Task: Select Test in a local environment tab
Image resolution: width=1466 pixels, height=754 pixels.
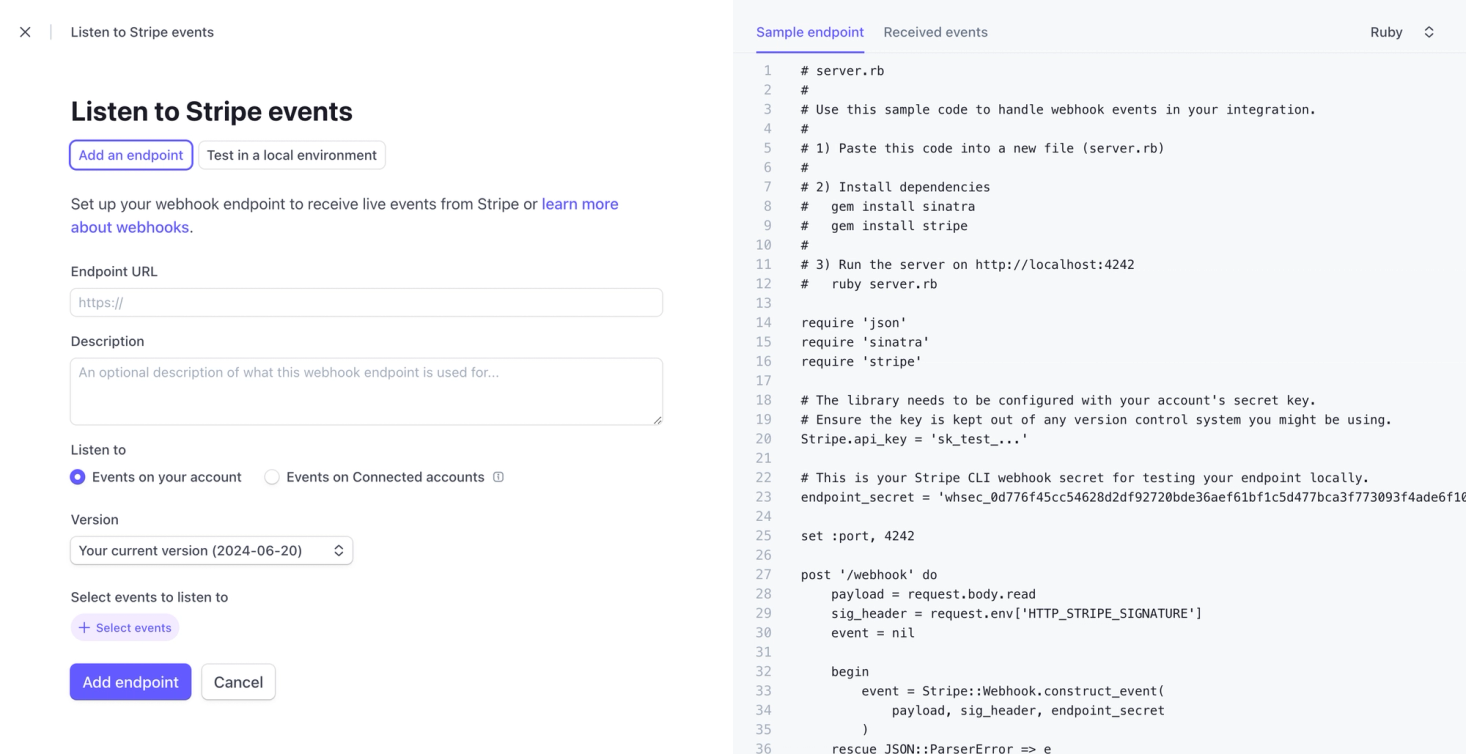Action: pos(292,155)
